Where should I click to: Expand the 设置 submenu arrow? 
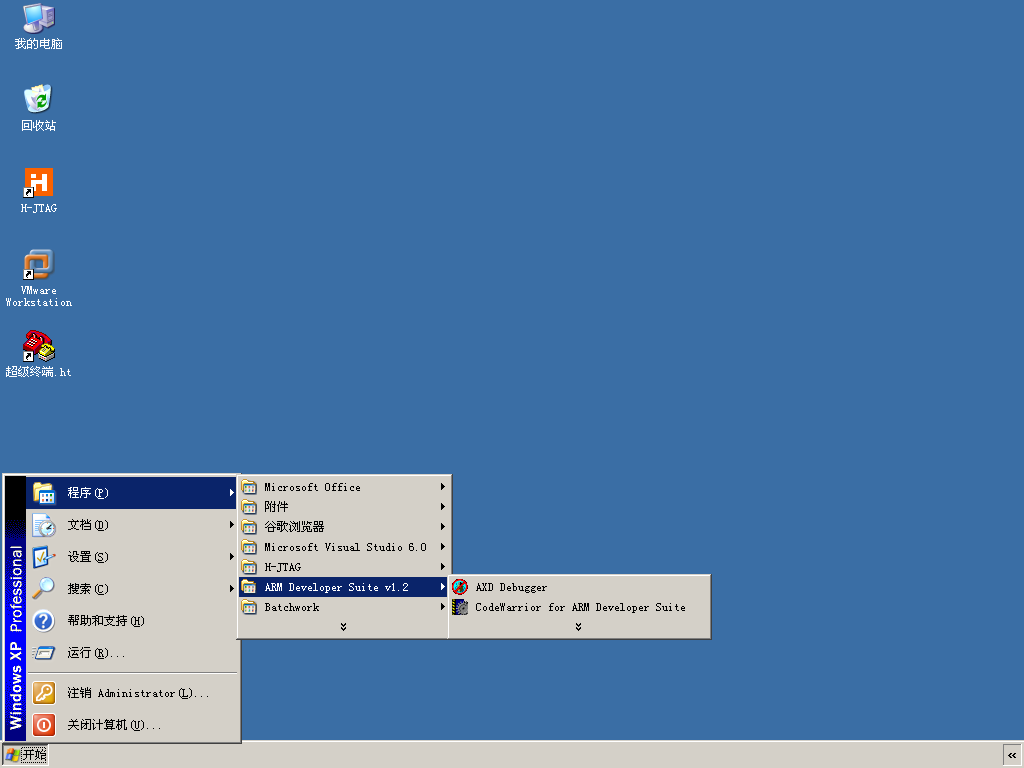(x=231, y=557)
